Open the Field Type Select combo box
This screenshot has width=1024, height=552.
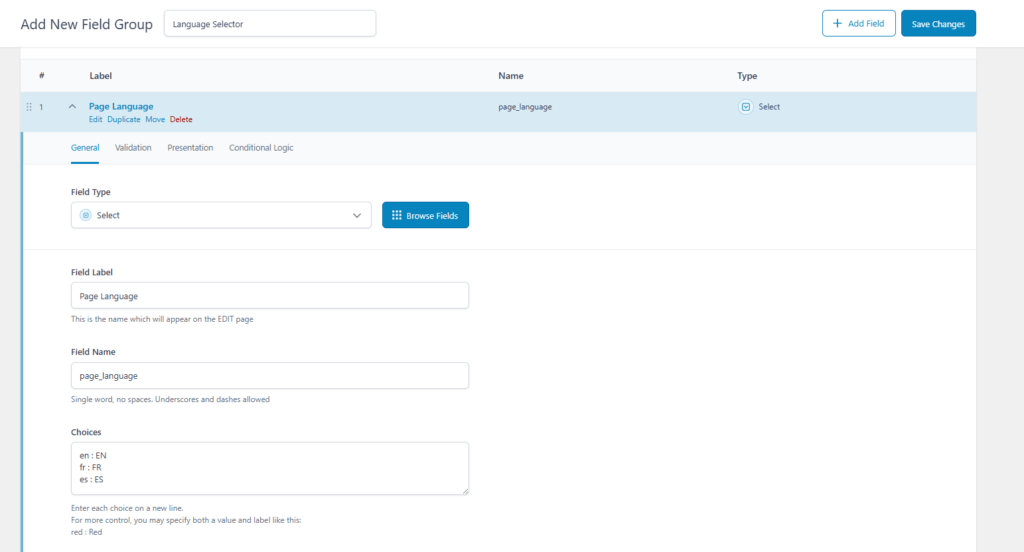click(220, 215)
